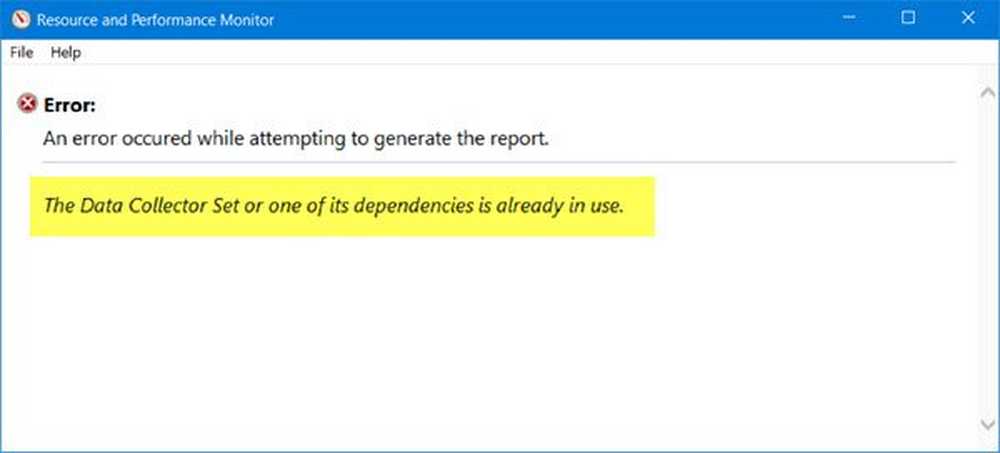The width and height of the screenshot is (1000, 453).
Task: Click the Resource and Performance Monitor title icon
Action: [x=20, y=20]
